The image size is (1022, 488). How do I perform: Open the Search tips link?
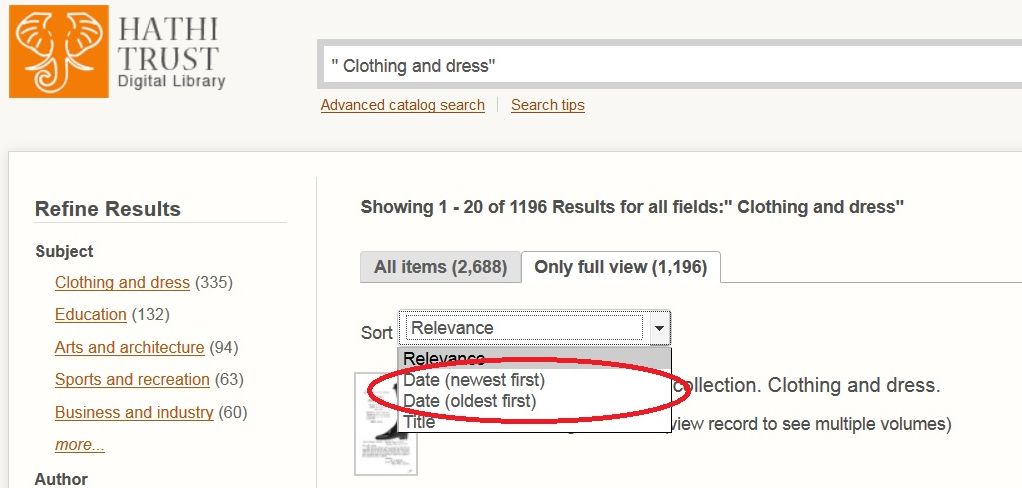(547, 105)
